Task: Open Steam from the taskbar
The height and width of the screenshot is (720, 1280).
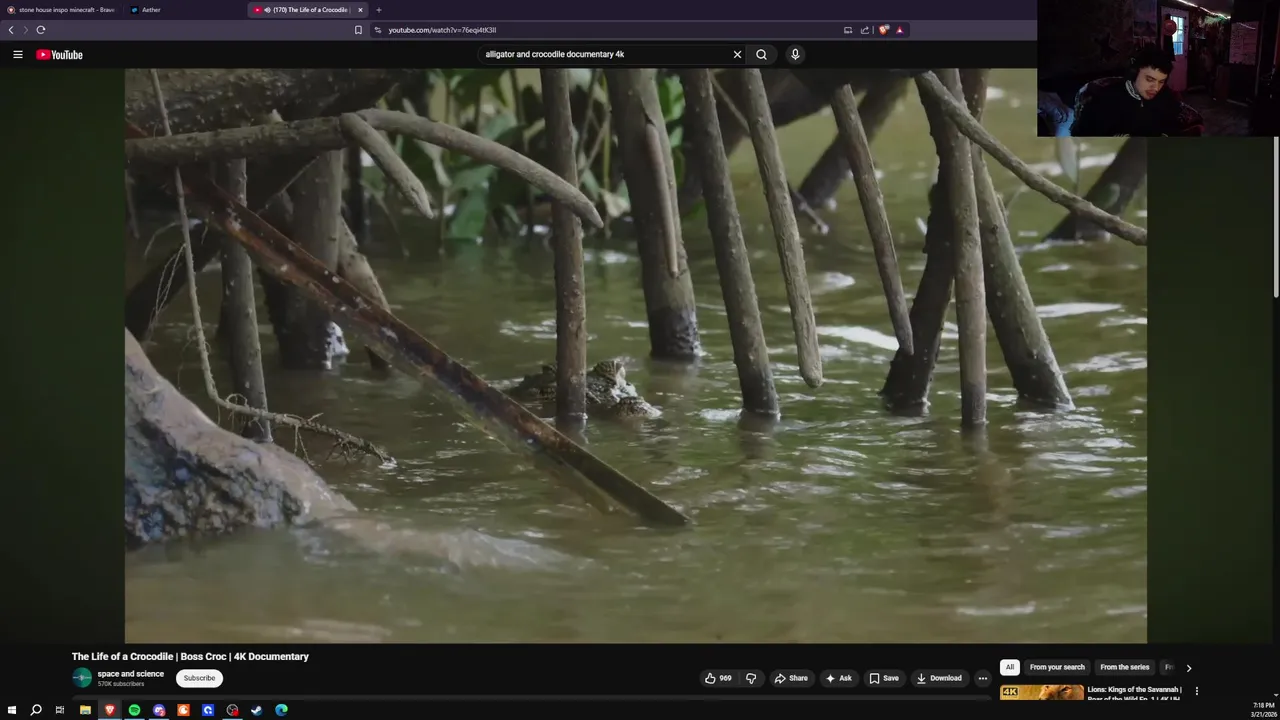Action: tap(257, 710)
